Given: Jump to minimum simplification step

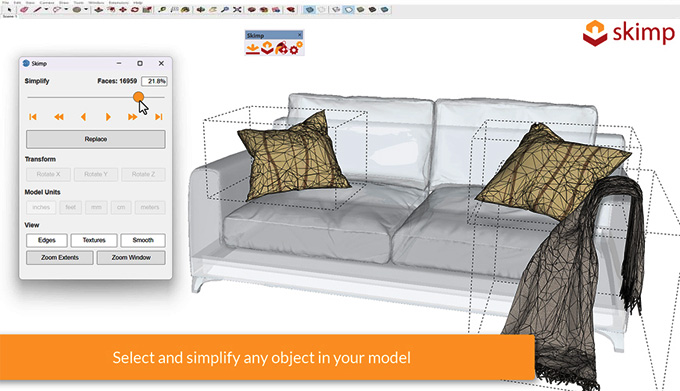Looking at the screenshot, I should [x=33, y=117].
